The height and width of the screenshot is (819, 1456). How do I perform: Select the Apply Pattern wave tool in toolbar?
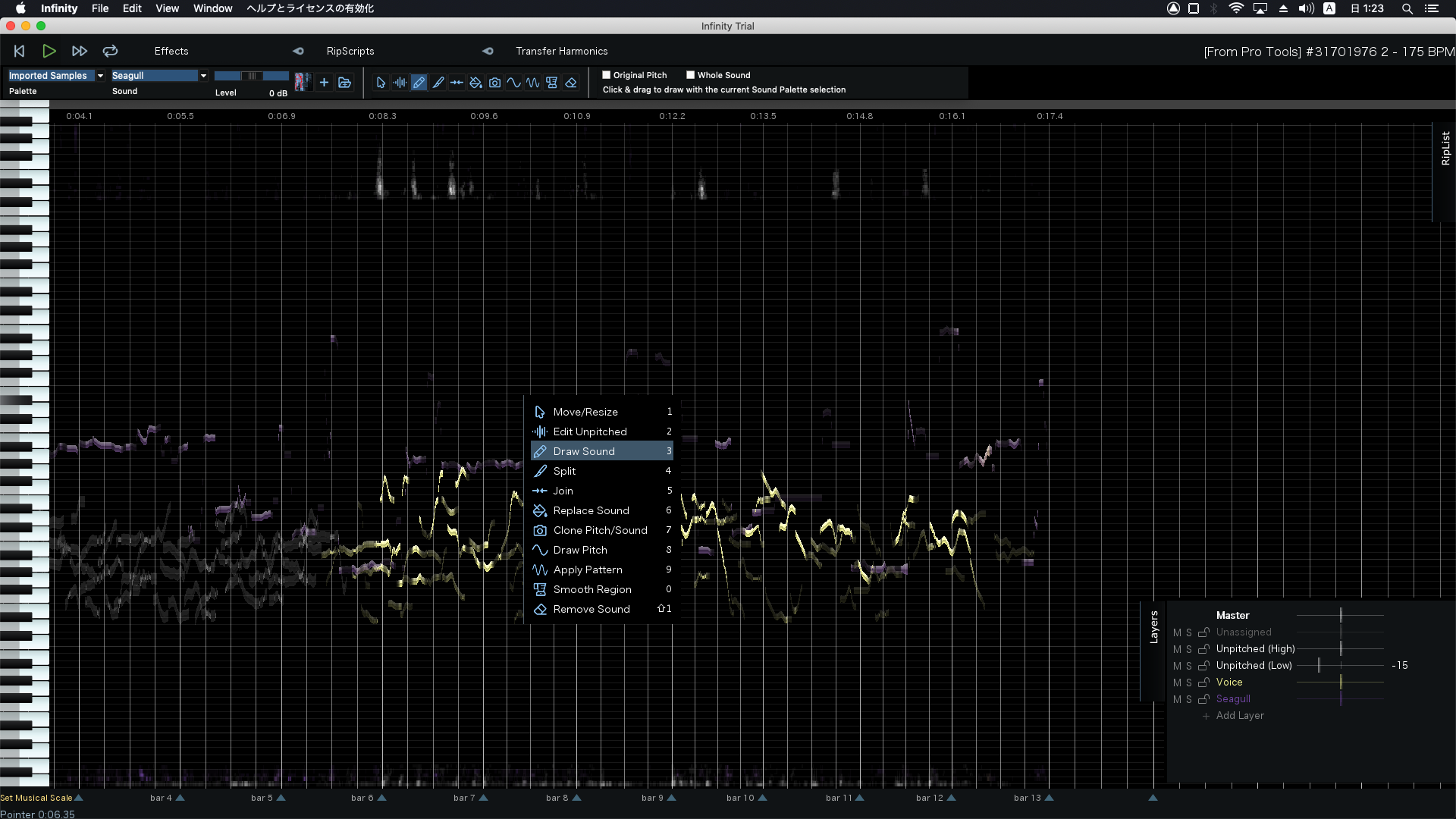[532, 83]
